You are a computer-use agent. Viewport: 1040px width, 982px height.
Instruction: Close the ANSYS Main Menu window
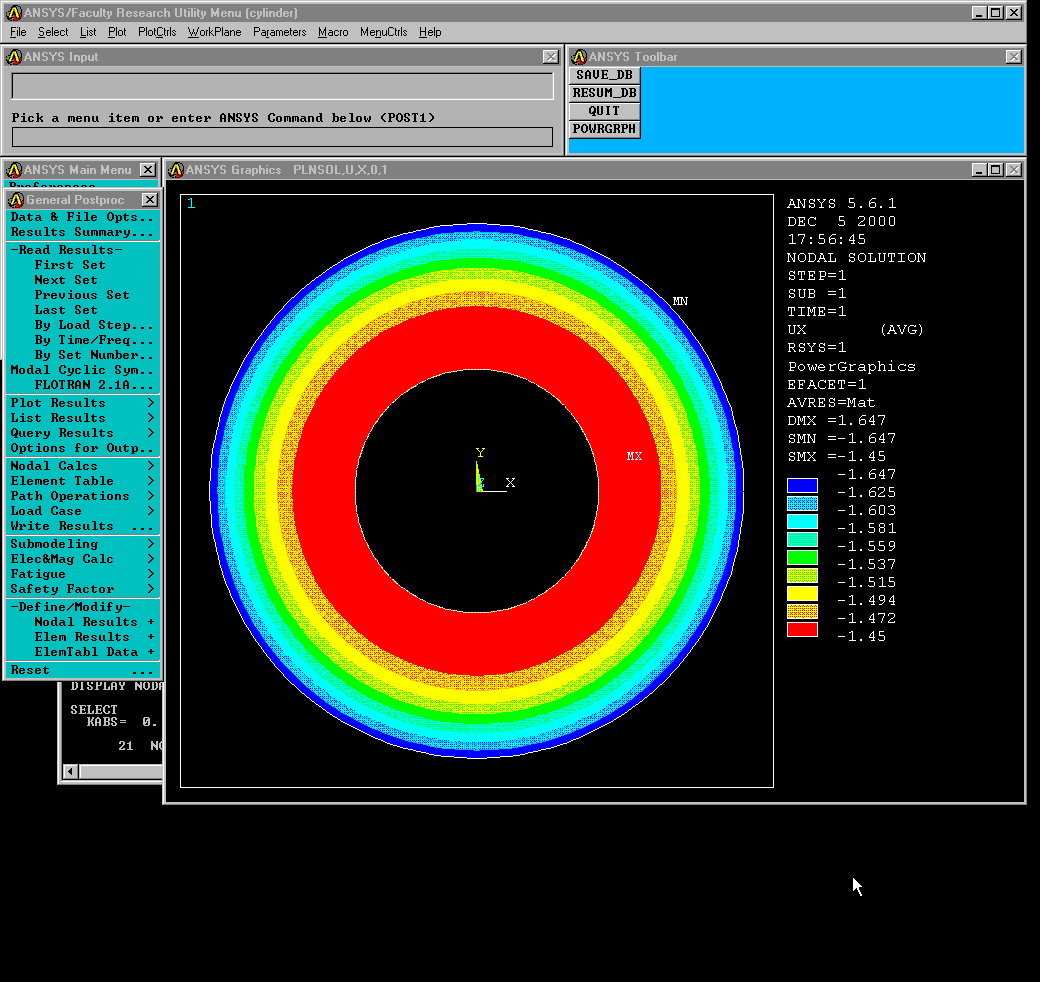(148, 170)
